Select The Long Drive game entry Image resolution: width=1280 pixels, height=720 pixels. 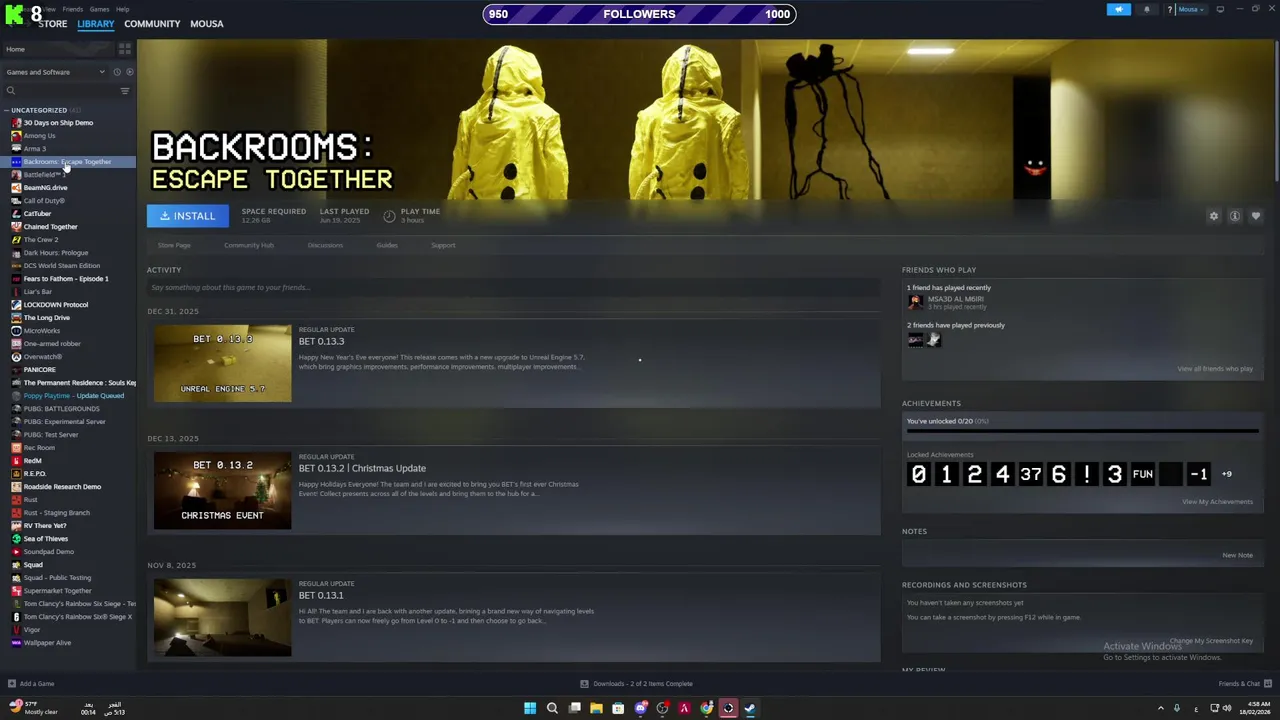[x=47, y=318]
